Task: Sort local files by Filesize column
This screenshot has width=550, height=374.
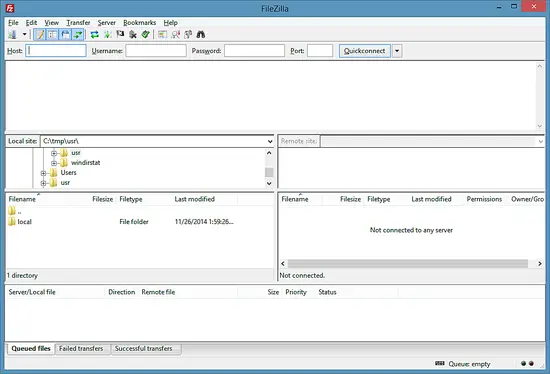Action: (x=103, y=199)
